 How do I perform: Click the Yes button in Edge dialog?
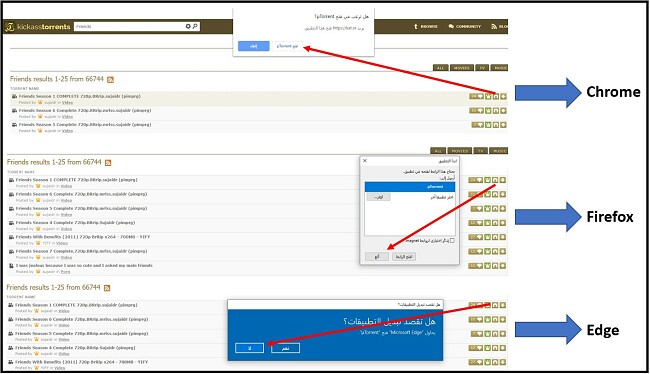click(285, 348)
